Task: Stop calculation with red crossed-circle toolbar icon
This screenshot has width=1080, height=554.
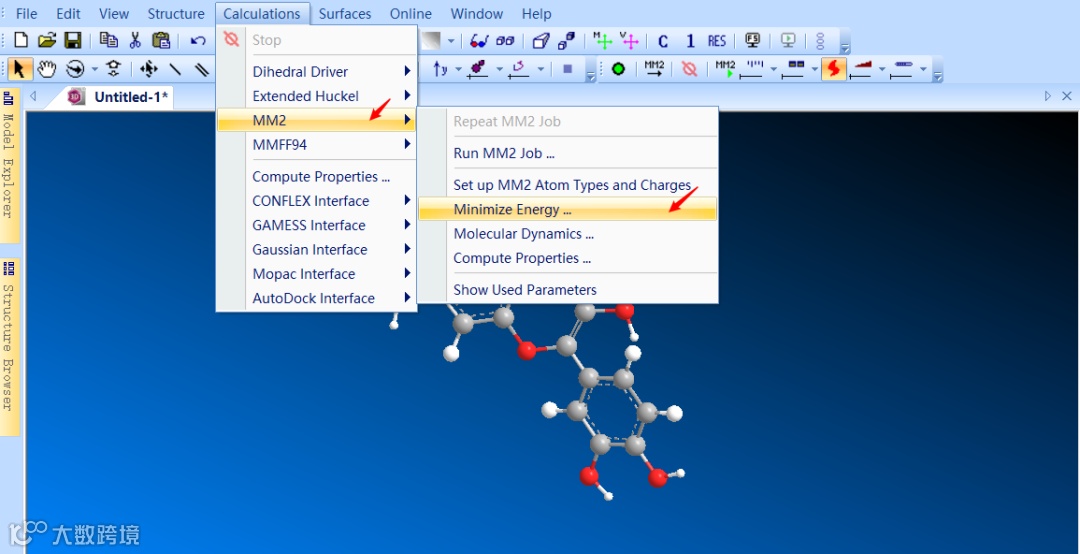Action: (x=689, y=69)
